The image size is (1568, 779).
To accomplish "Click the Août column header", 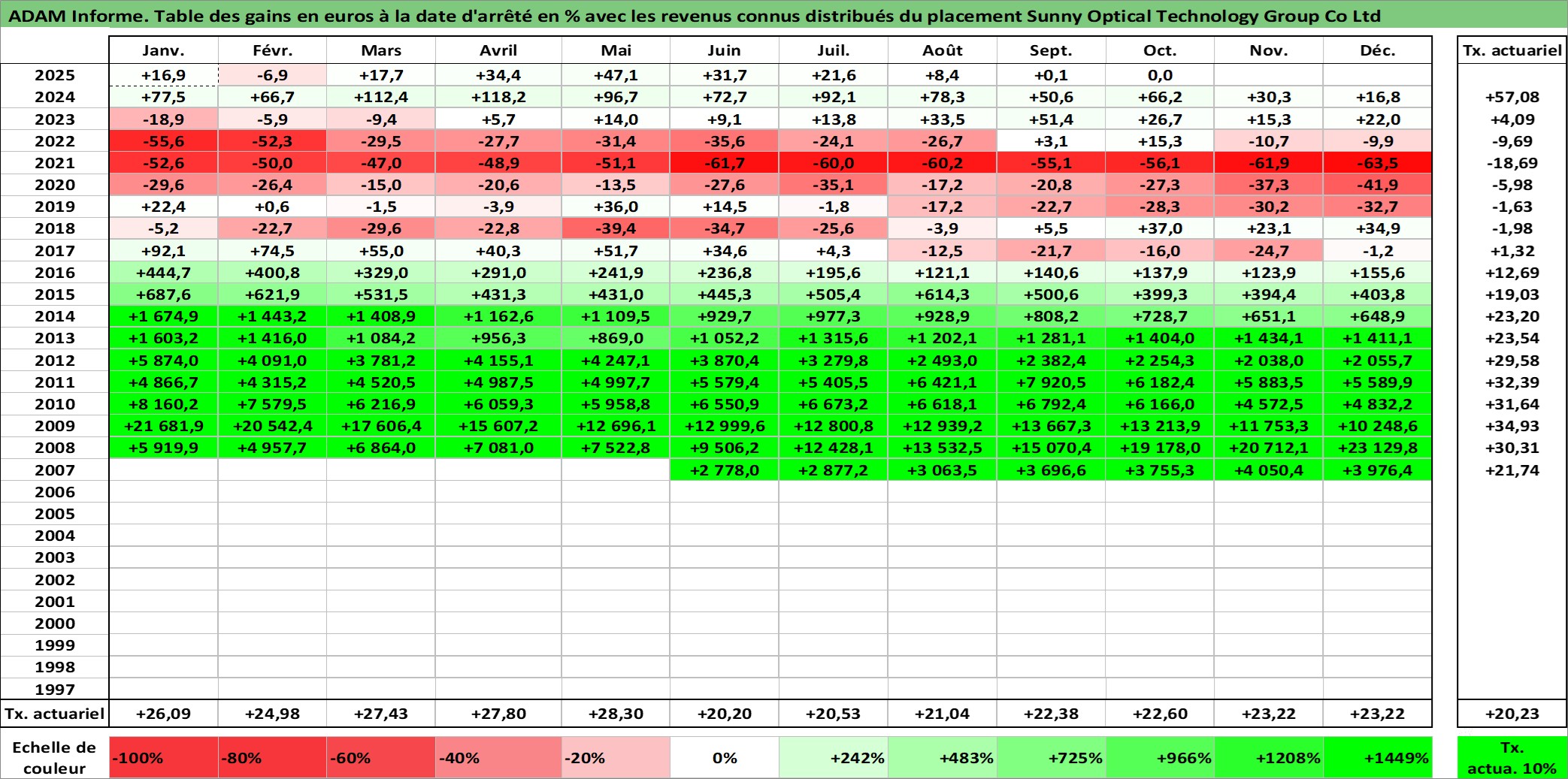I will tap(943, 50).
